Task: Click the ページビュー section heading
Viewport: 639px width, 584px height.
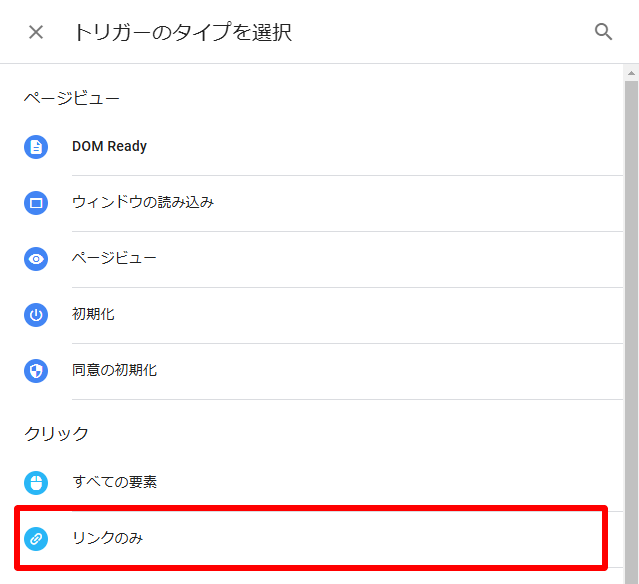Action: pyautogui.click(x=72, y=98)
